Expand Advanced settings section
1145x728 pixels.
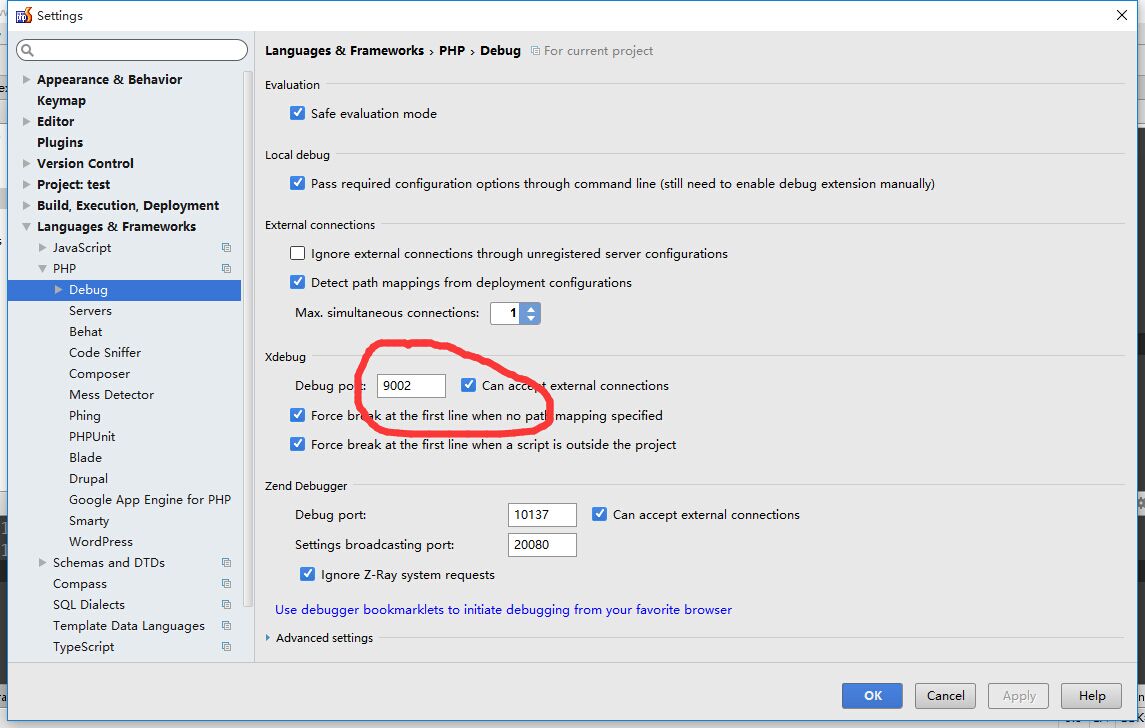pos(268,638)
